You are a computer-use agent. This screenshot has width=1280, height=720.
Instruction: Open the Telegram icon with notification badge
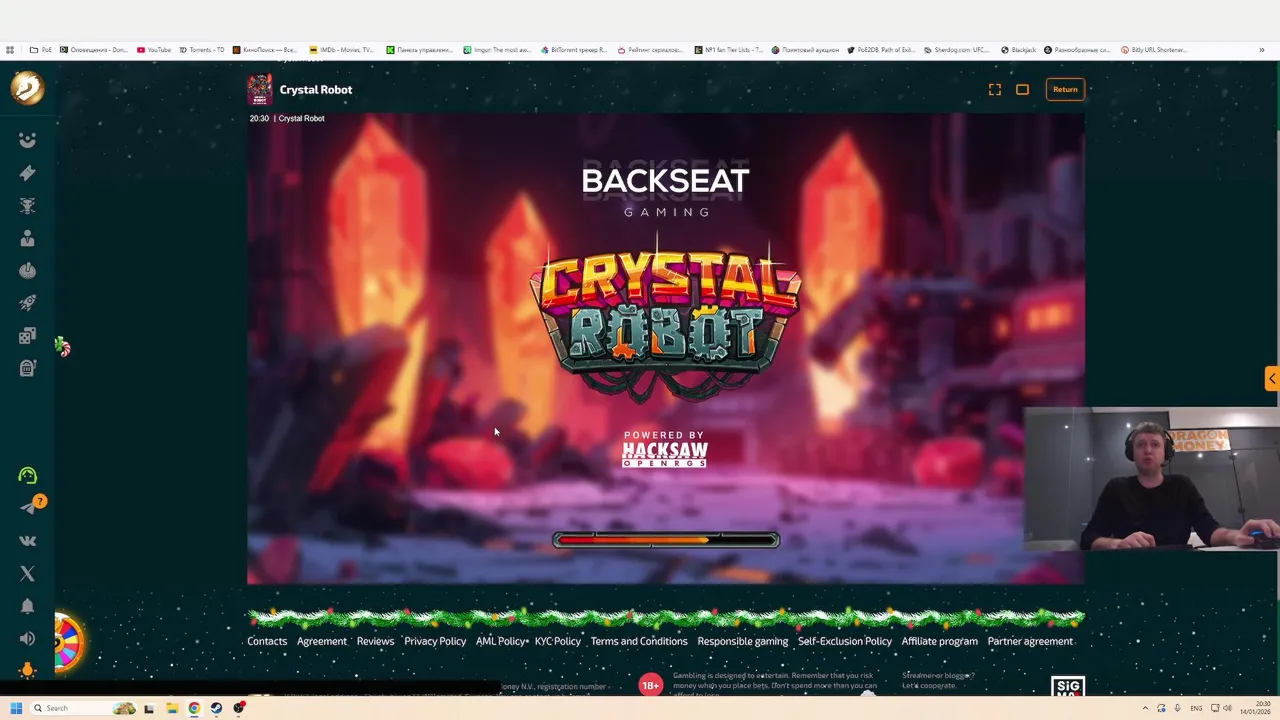click(29, 506)
